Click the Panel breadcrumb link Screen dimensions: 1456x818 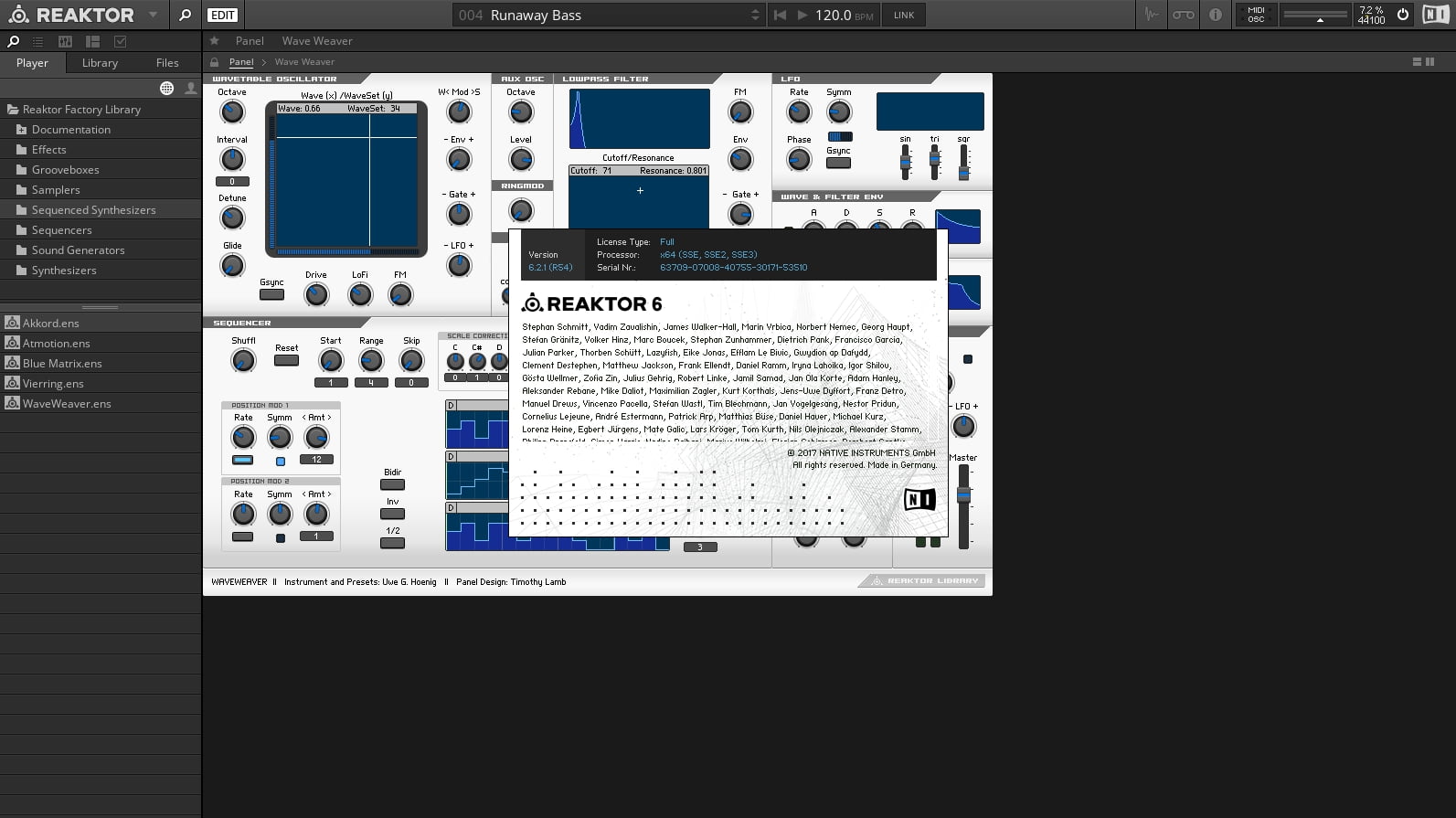[241, 62]
